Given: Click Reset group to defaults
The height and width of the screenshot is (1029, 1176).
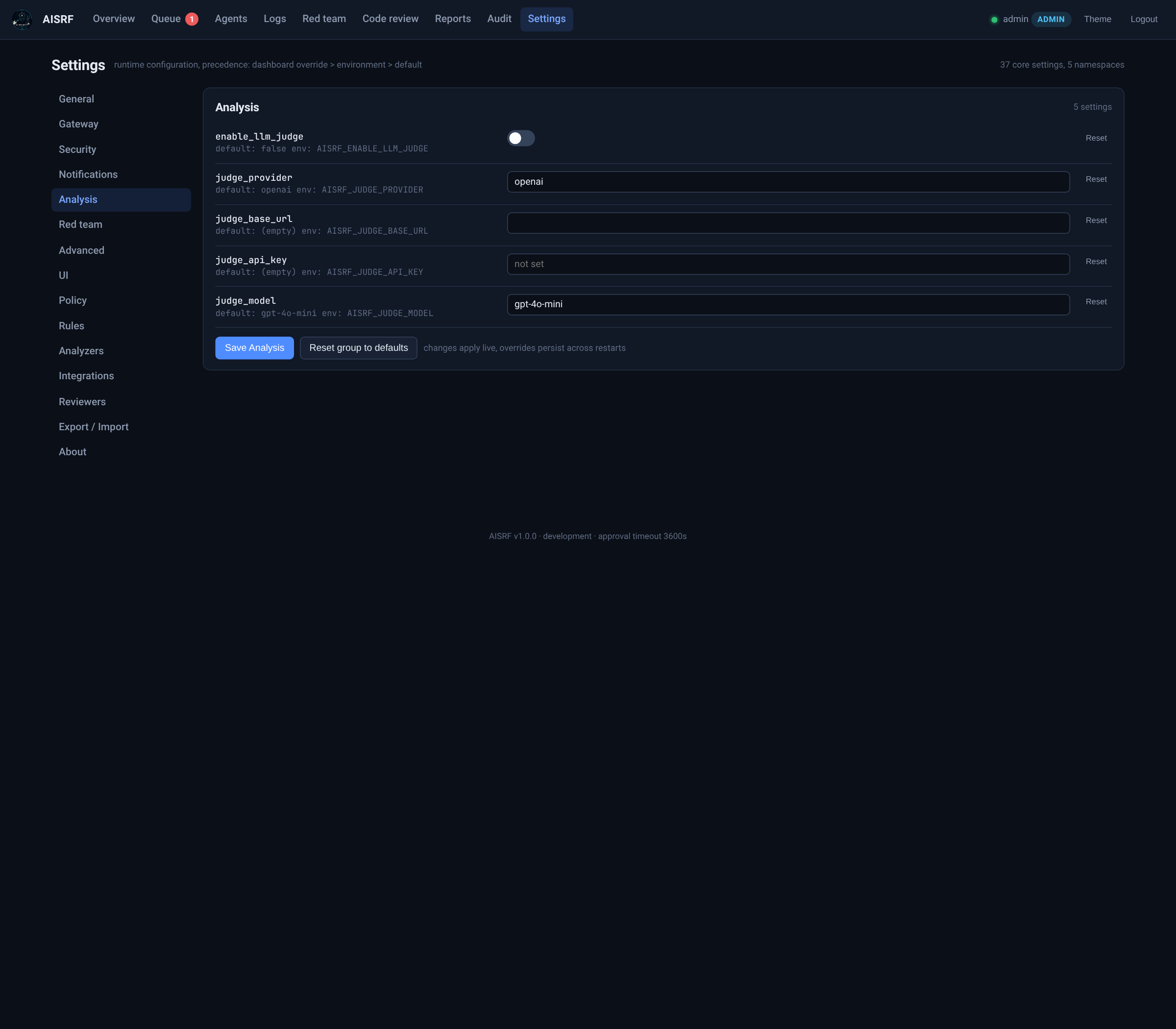Looking at the screenshot, I should 358,348.
